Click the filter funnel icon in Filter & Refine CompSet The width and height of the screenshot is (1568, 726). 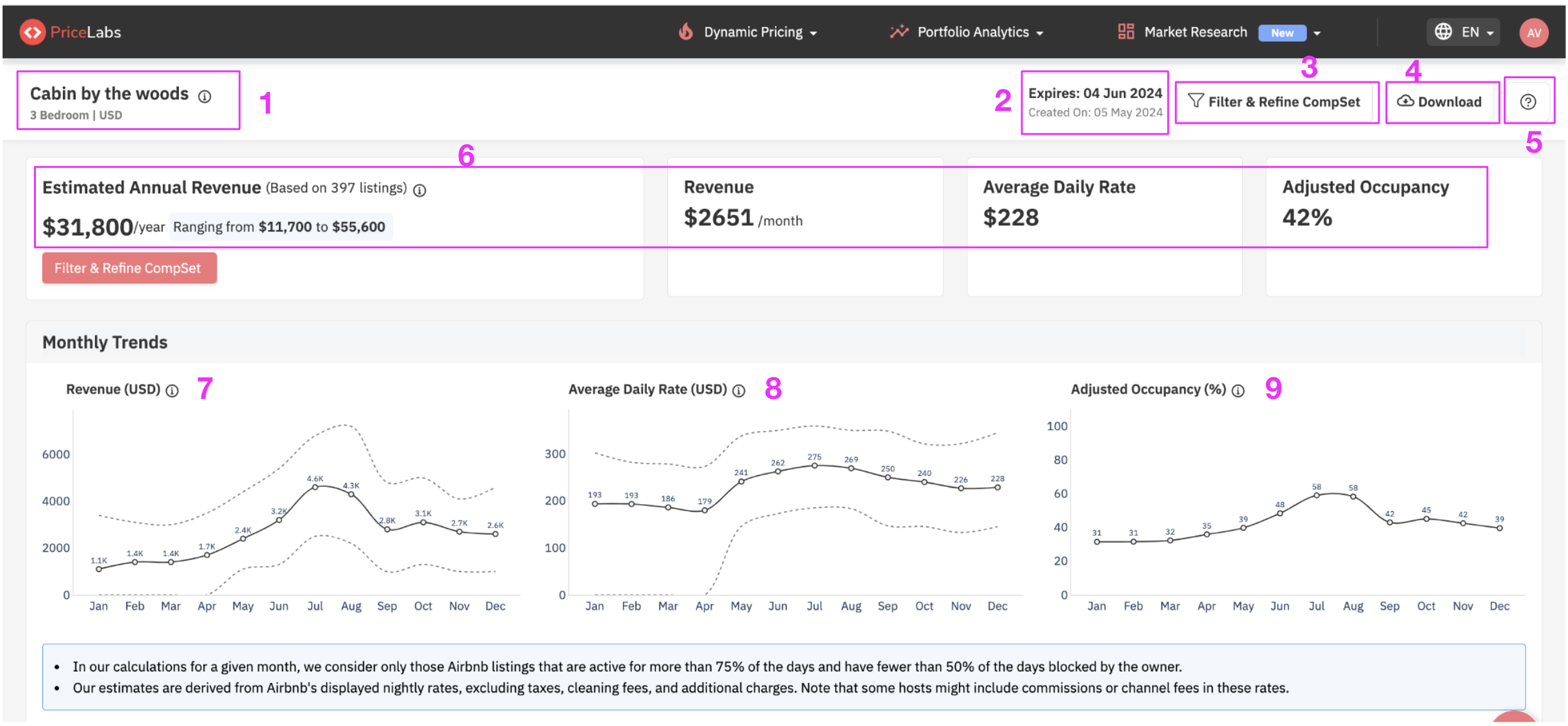tap(1196, 101)
